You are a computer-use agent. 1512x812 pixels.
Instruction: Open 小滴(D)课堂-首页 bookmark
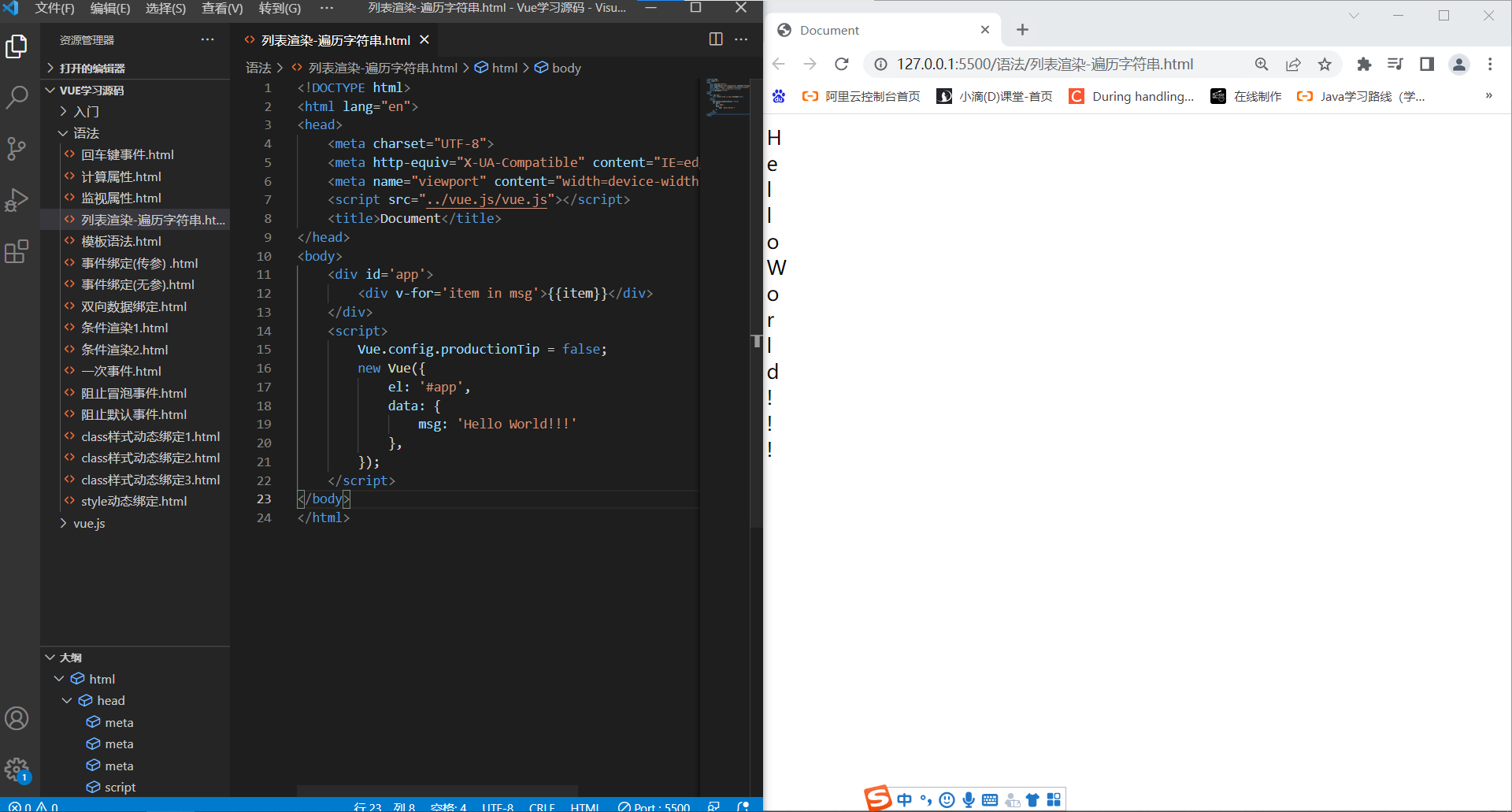995,96
